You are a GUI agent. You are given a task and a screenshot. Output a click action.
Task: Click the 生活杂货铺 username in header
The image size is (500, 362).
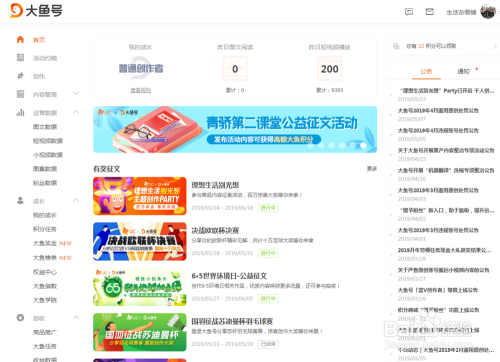[461, 12]
